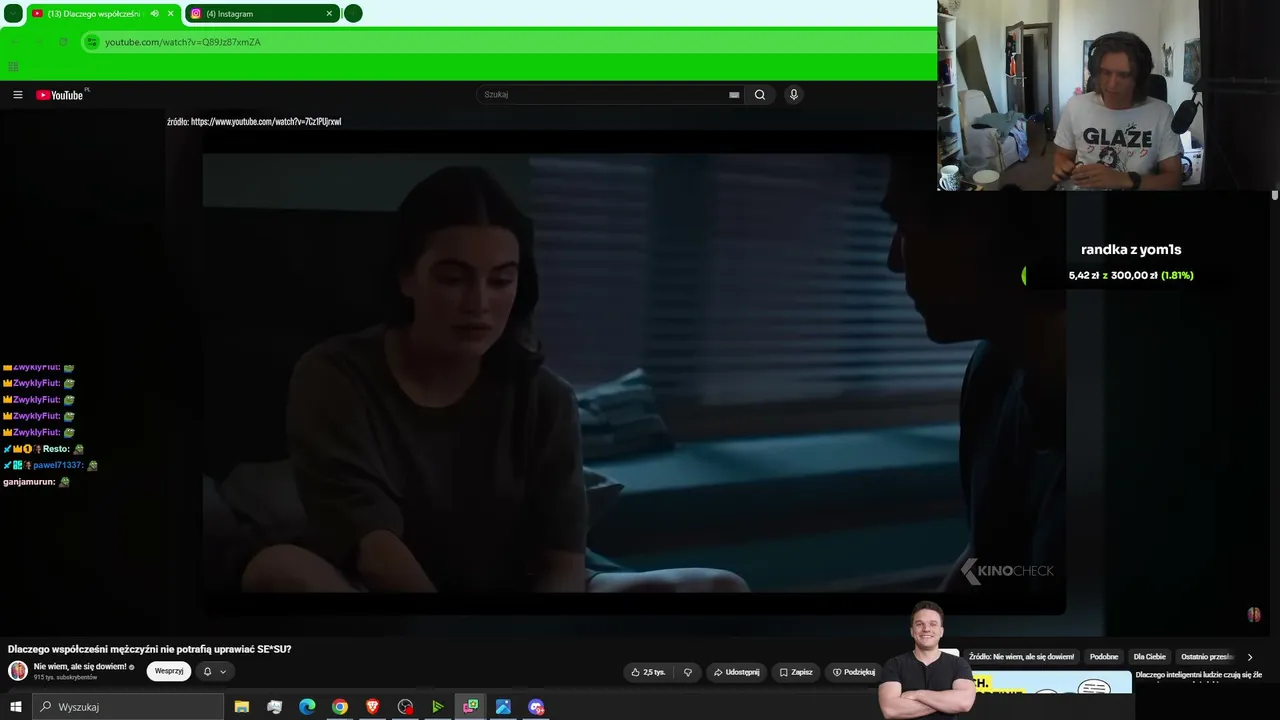Select the Źródło: Nie wiem, ale się dowiem! chip
Image resolution: width=1280 pixels, height=720 pixels.
[x=1021, y=657]
